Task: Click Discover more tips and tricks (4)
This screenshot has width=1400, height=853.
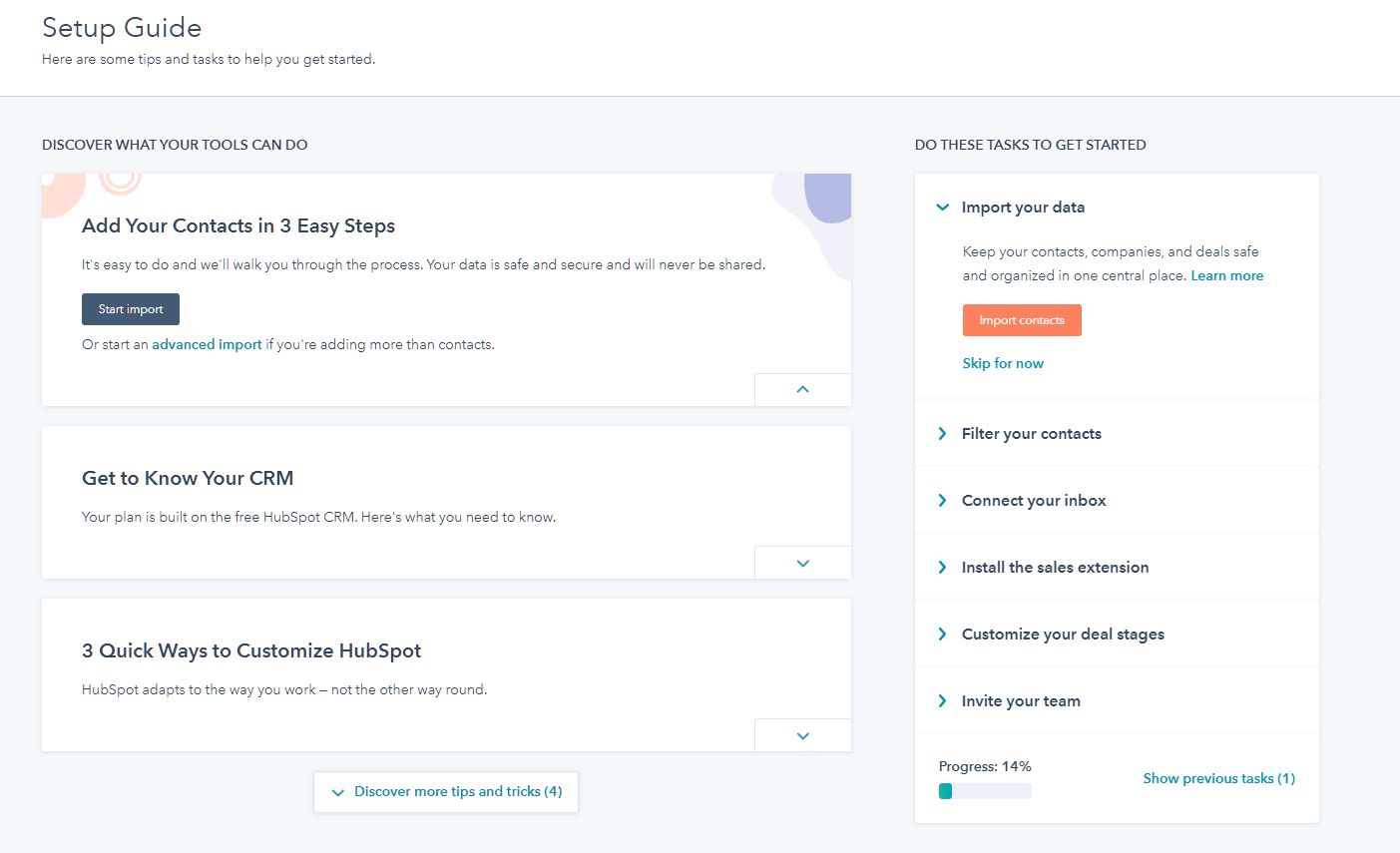Action: pyautogui.click(x=446, y=792)
